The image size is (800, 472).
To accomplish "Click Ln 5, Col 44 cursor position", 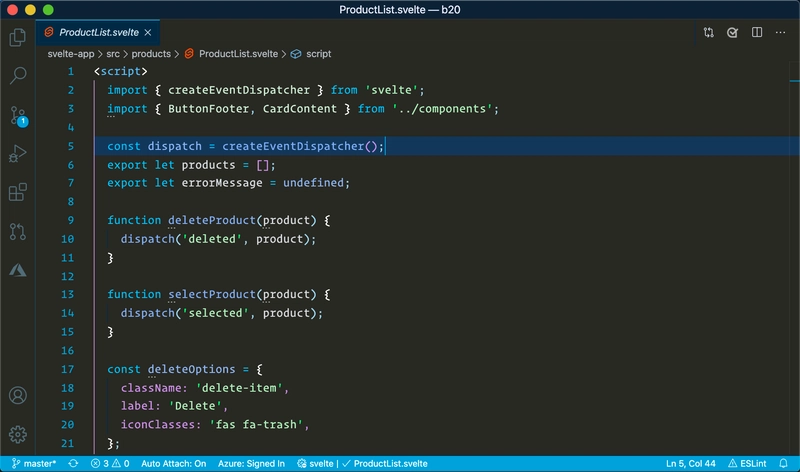I will (690, 463).
